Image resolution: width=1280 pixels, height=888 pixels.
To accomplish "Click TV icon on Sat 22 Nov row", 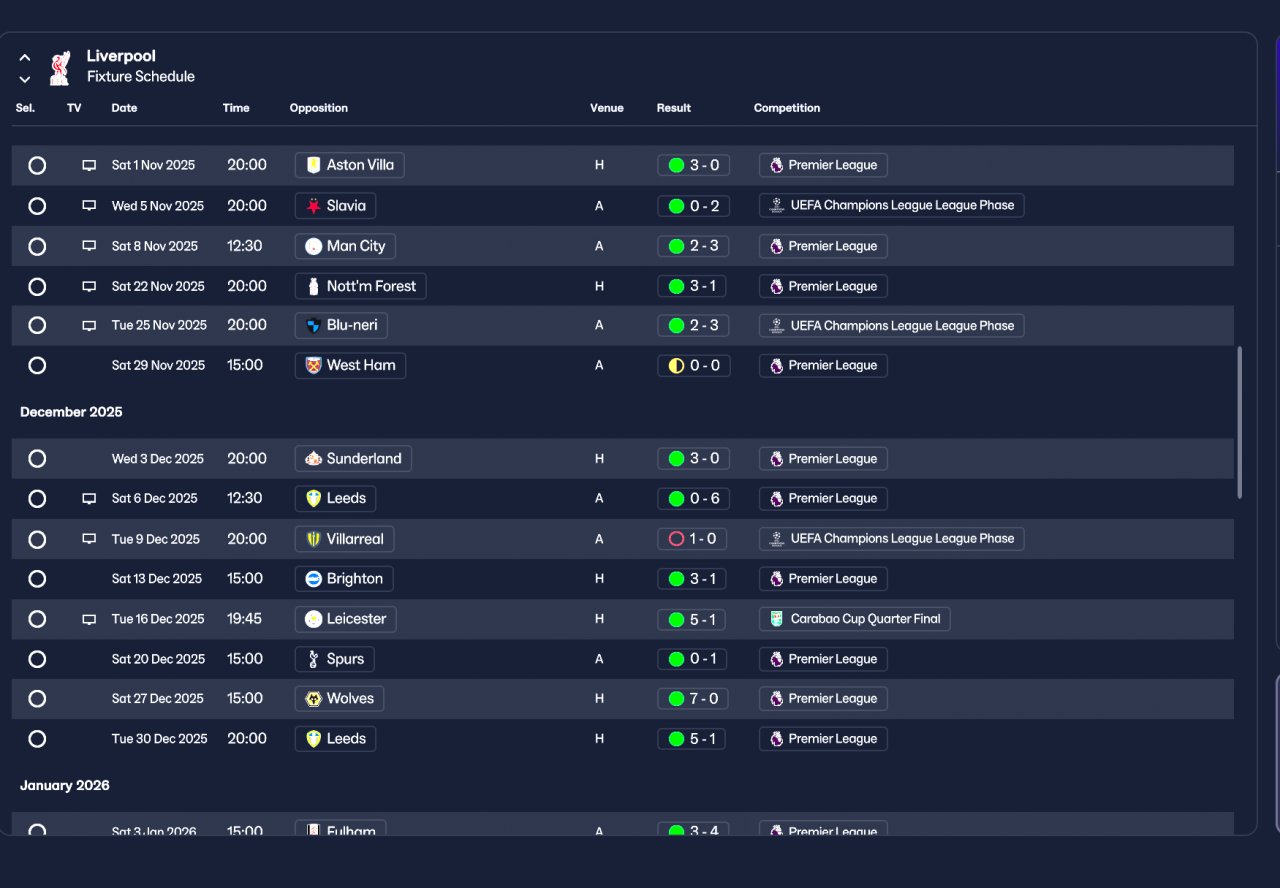I will tap(89, 286).
